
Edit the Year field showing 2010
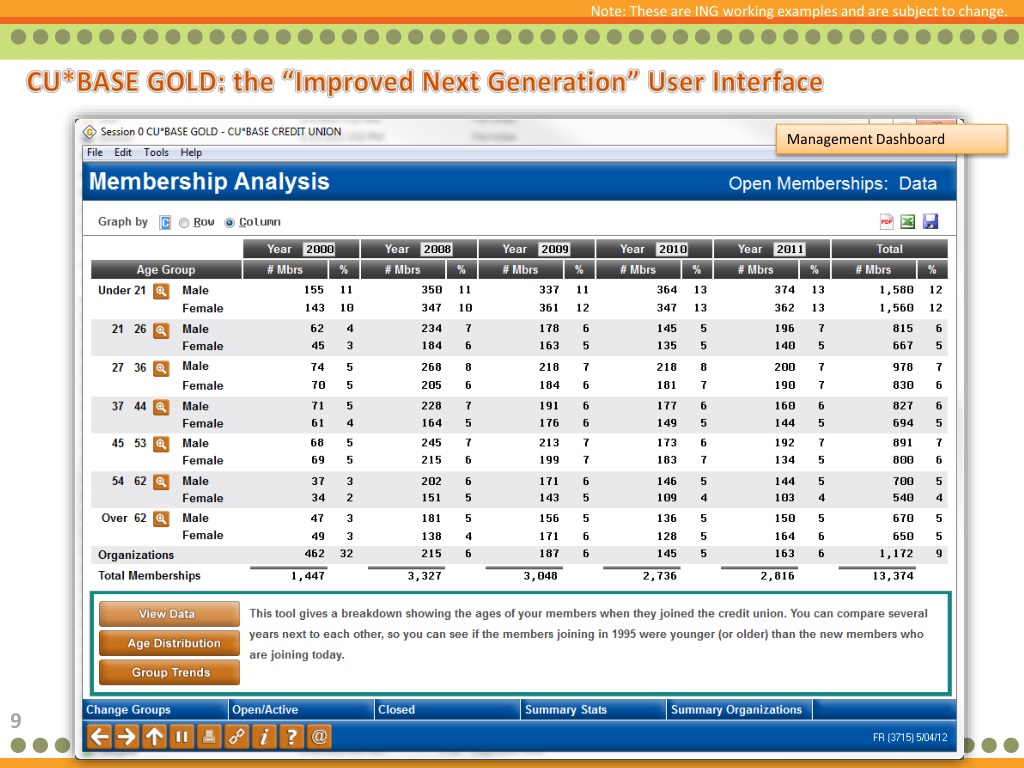[x=672, y=249]
